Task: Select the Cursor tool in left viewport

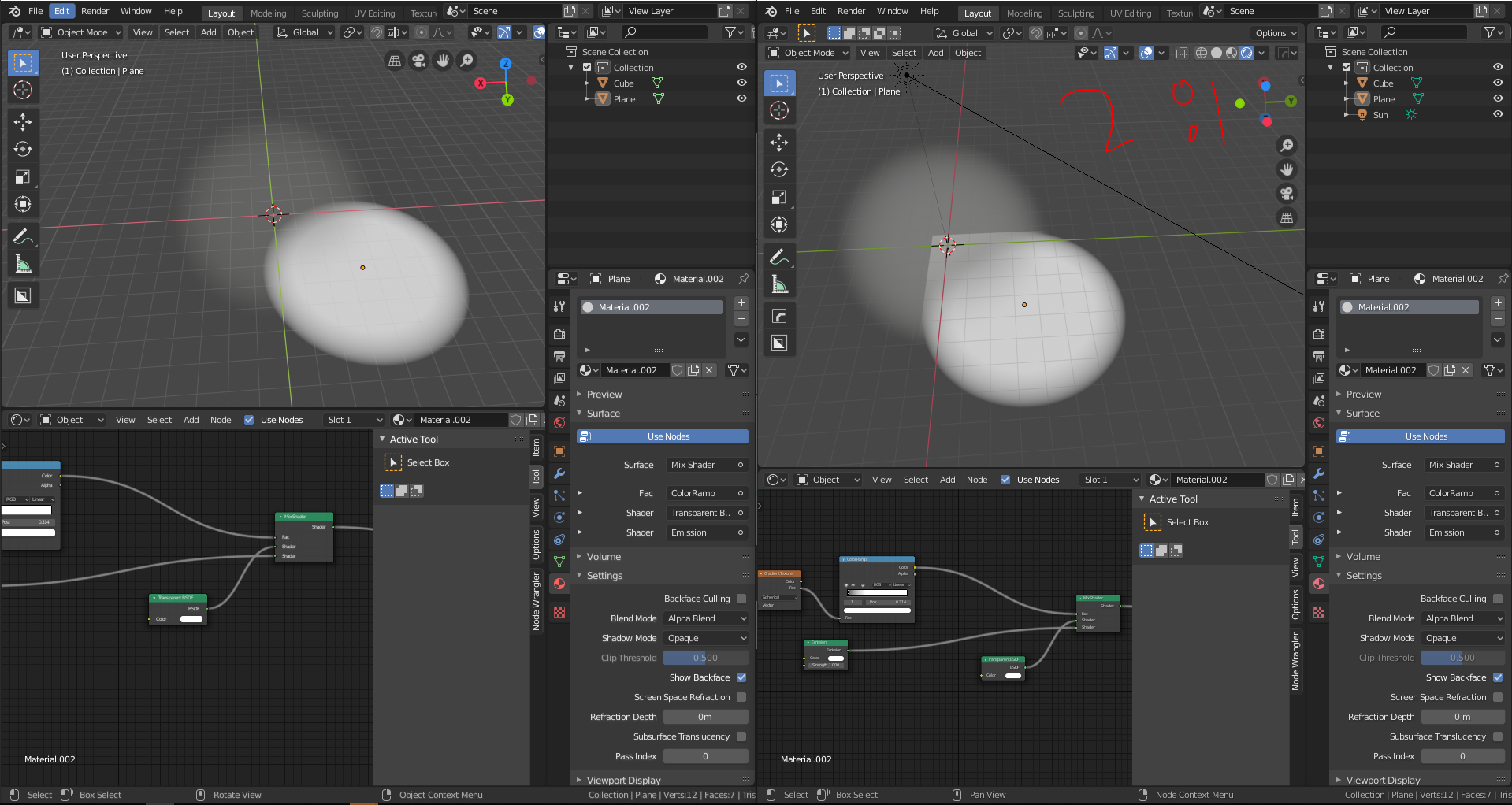Action: click(23, 90)
